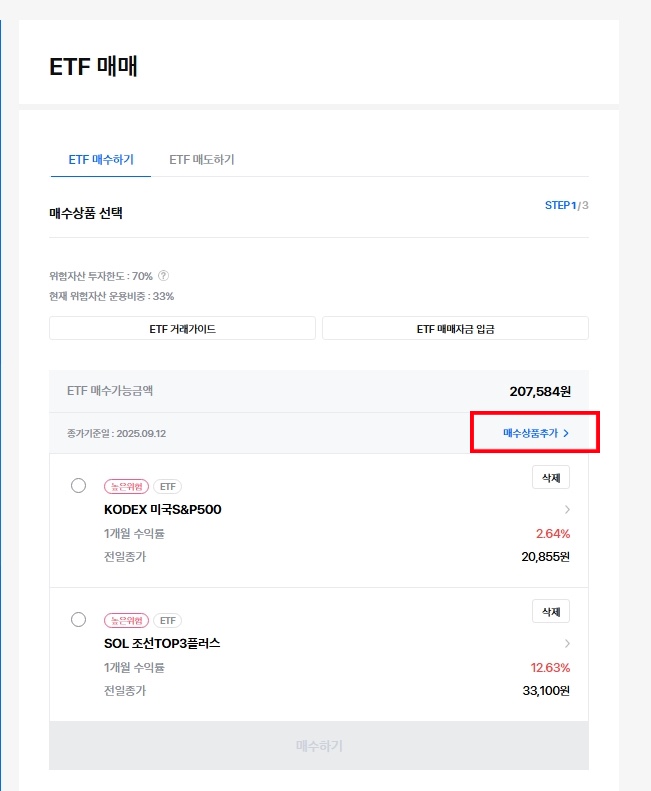
Task: Click the 높은위험 badge on KODEX 미국S&P500
Action: click(126, 486)
